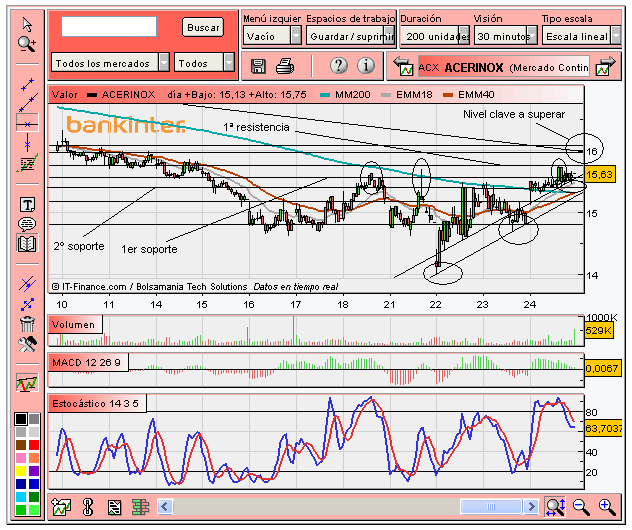Screen dimensions: 632x530
Task: Open the hammer and wrench settings
Action: click(27, 344)
